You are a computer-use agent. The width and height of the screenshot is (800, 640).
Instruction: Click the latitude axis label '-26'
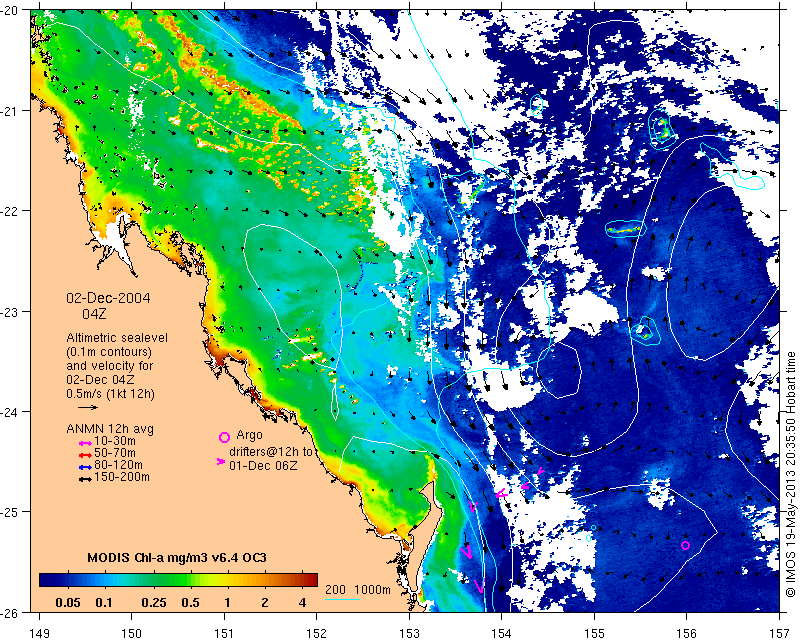9,612
